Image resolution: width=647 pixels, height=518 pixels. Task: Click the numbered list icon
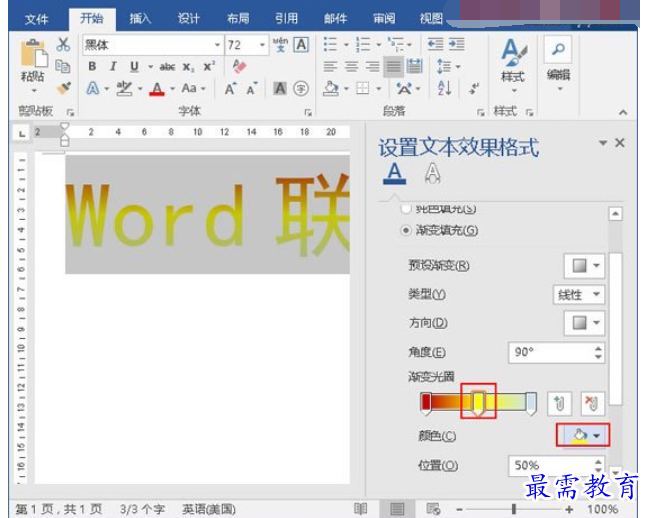(x=363, y=45)
